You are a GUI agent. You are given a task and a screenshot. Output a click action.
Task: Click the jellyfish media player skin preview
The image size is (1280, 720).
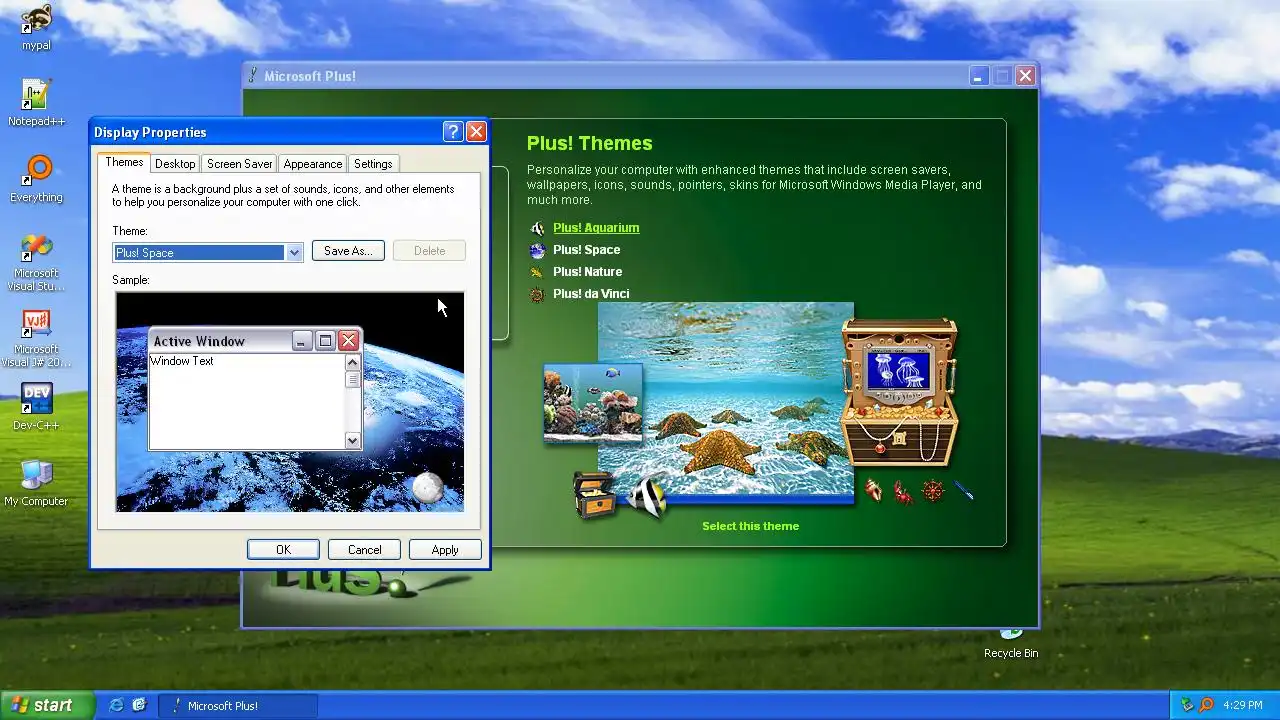coord(899,393)
